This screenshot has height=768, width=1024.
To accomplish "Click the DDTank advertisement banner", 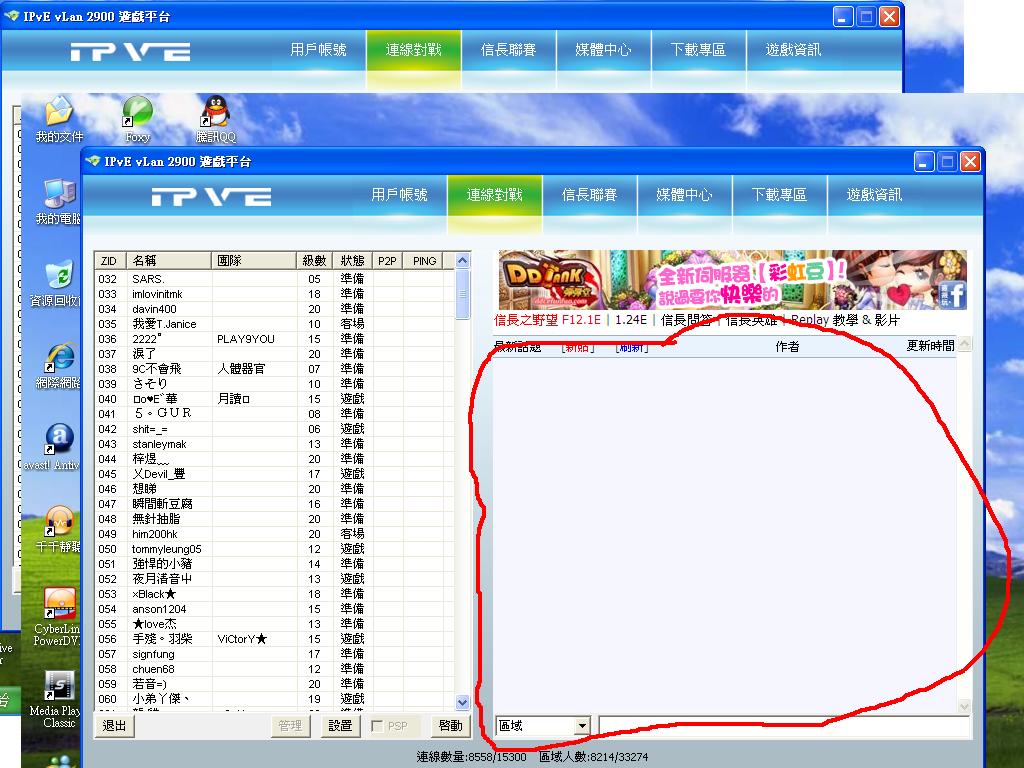I will pos(733,280).
